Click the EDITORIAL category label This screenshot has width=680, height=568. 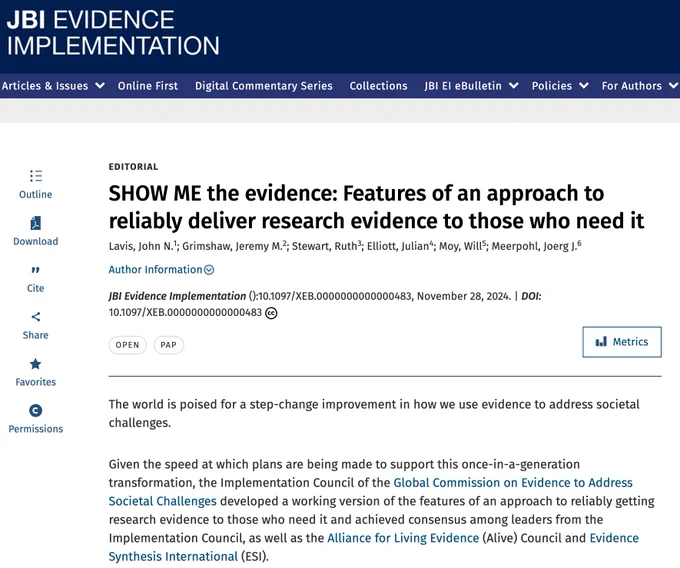[x=133, y=167]
